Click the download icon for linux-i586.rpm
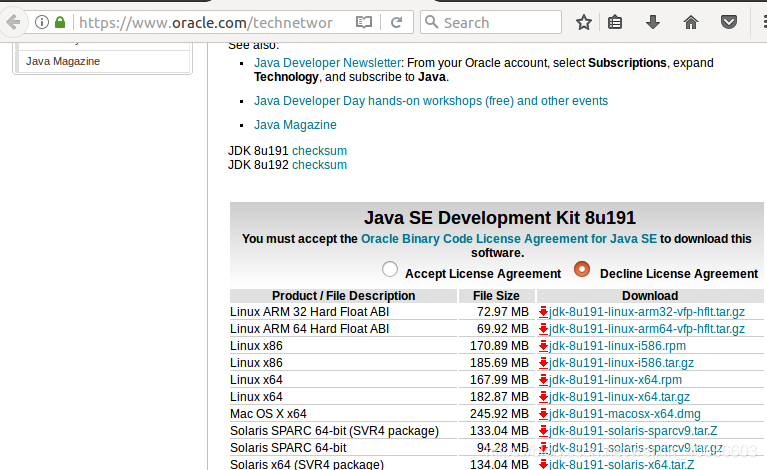The height and width of the screenshot is (470, 767). click(543, 346)
